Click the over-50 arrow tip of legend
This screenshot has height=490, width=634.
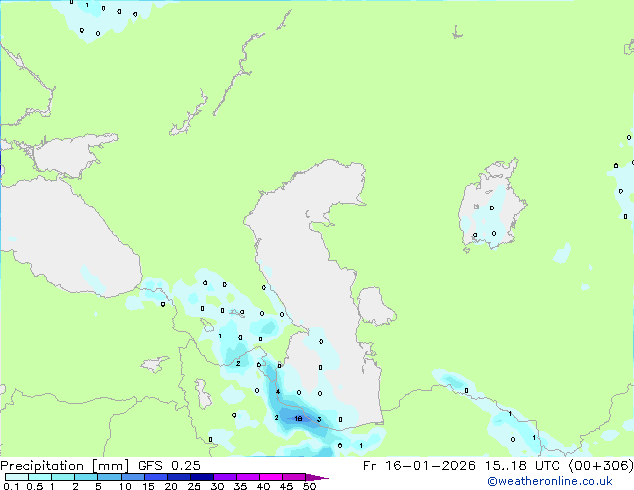[x=317, y=477]
